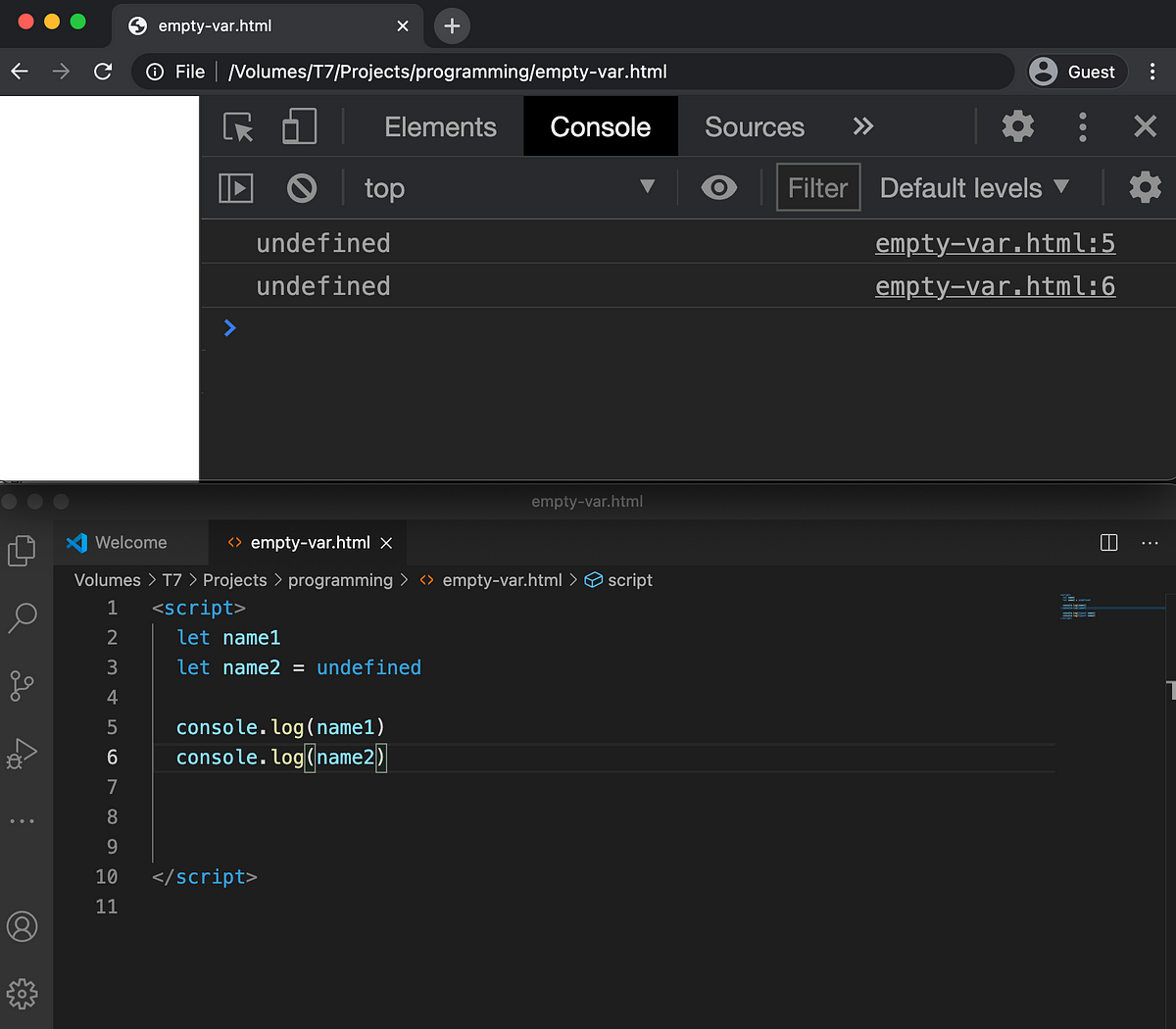Viewport: 1176px width, 1029px height.
Task: Open the empty-var.html:6 source link
Action: click(x=995, y=286)
